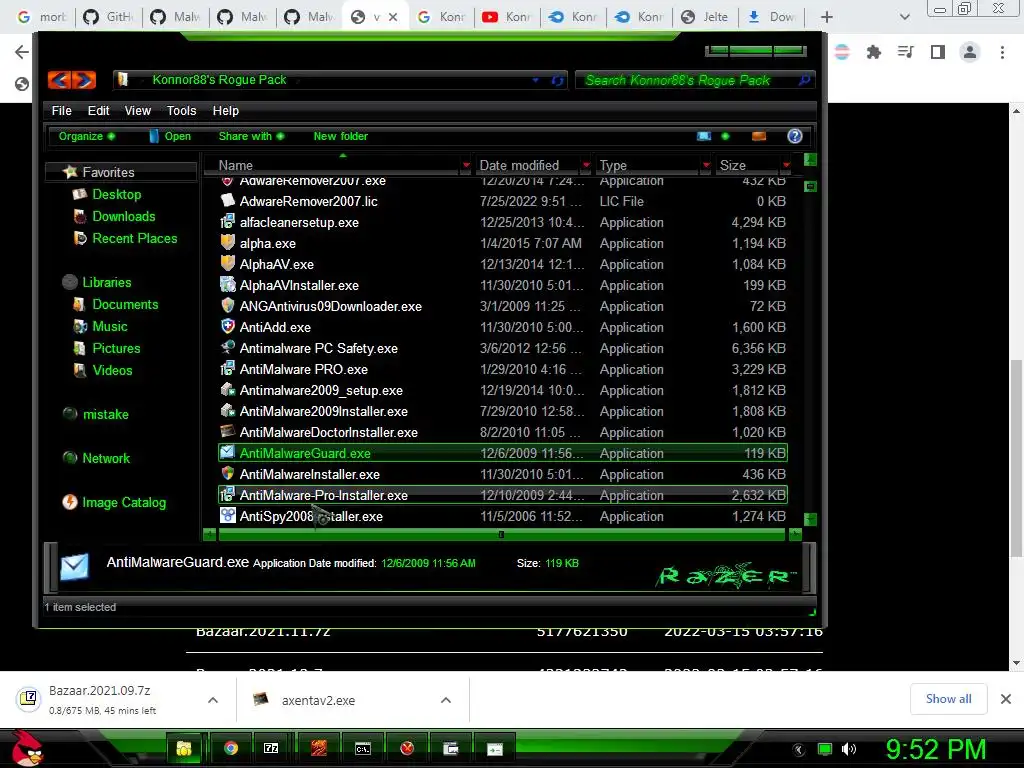The height and width of the screenshot is (768, 1024).
Task: Click the volume speaker tray icon
Action: coord(848,749)
